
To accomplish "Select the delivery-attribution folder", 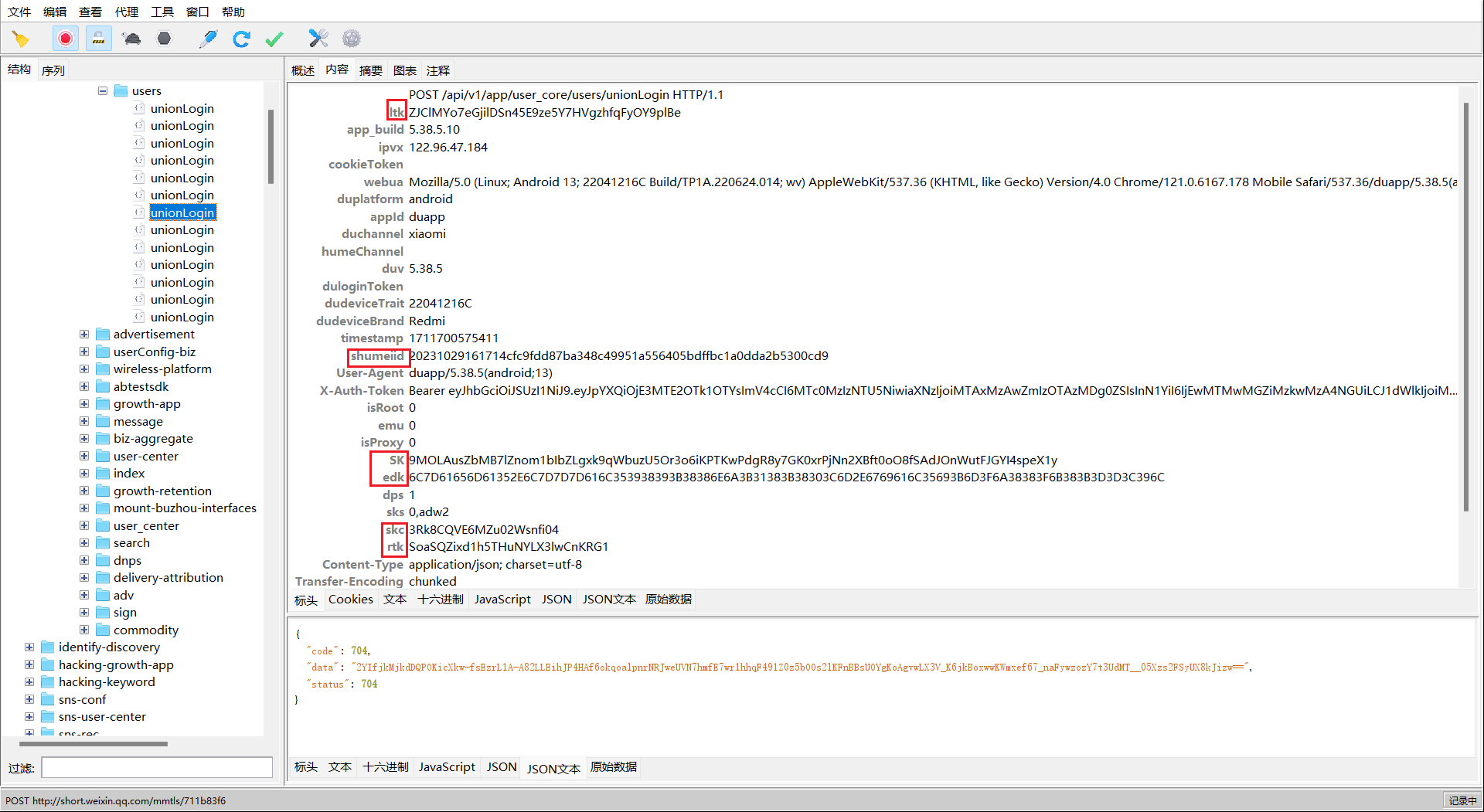I will point(168,578).
